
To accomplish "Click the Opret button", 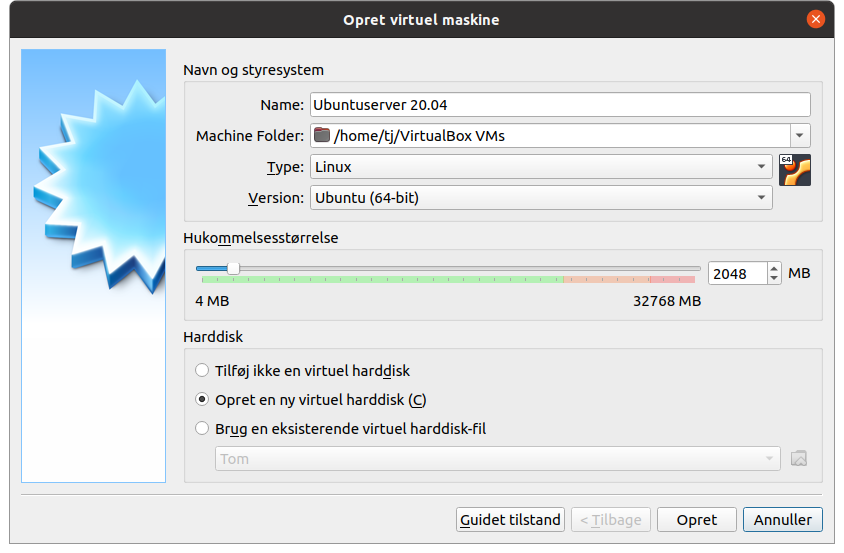I will pyautogui.click(x=697, y=520).
